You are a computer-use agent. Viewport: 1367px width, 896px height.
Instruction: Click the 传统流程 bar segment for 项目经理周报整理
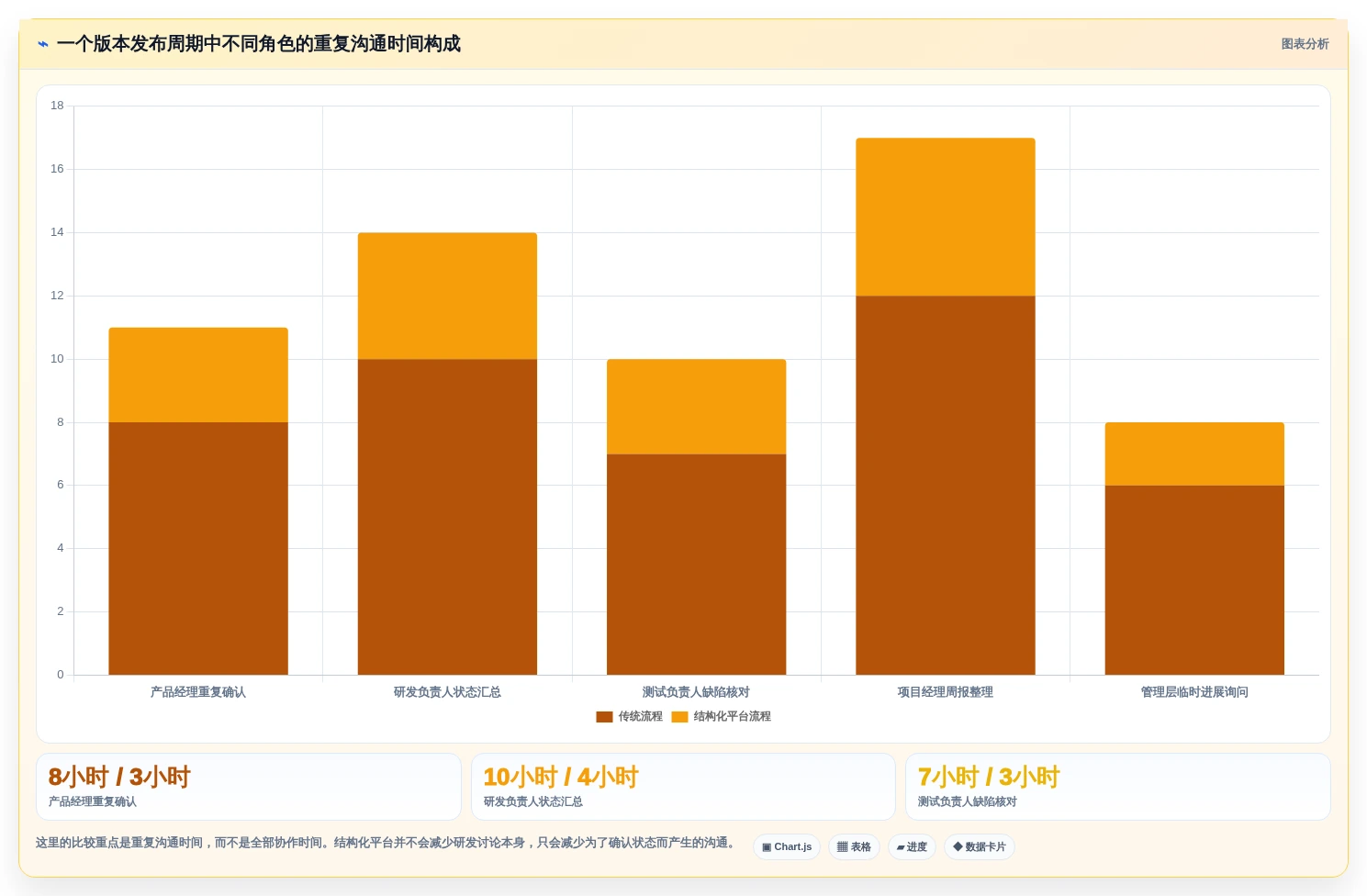click(x=946, y=485)
